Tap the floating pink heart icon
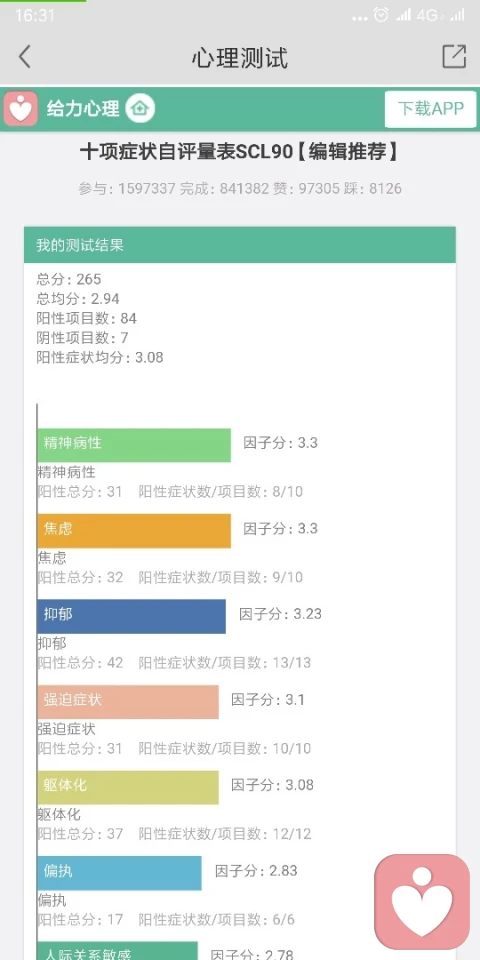The height and width of the screenshot is (960, 480). 422,902
